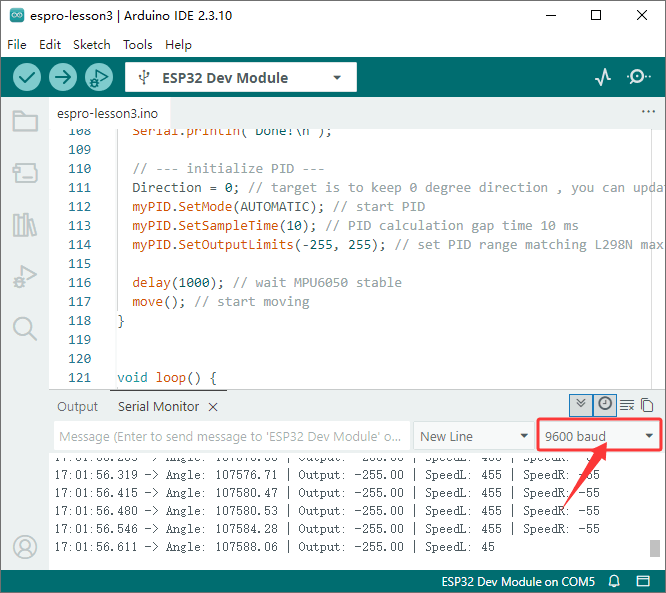Click the '// --- initialize PID ---' comment
666x593 pixels.
pyautogui.click(x=229, y=169)
